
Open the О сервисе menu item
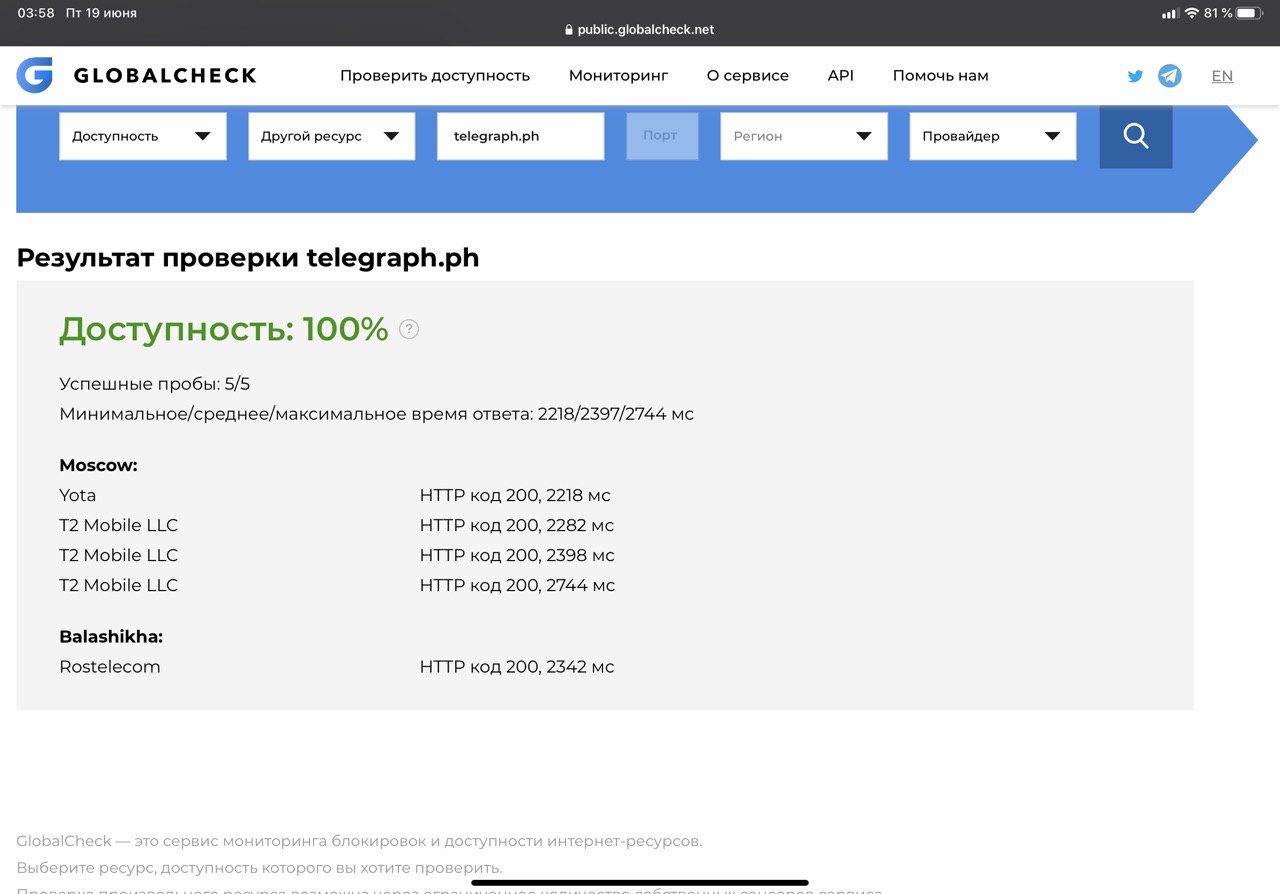(748, 76)
